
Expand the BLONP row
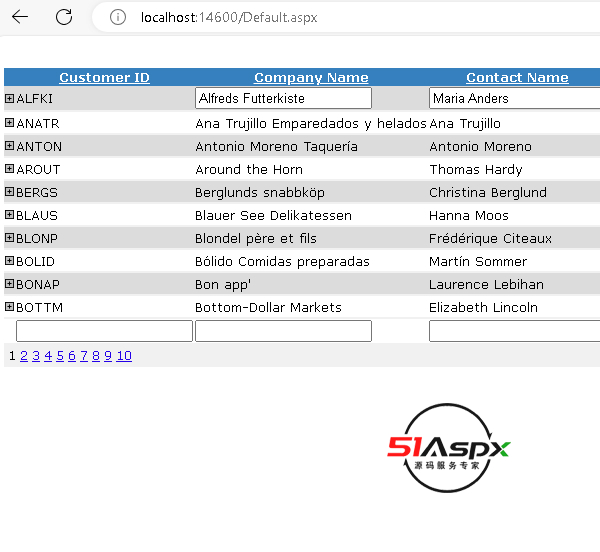pos(9,237)
